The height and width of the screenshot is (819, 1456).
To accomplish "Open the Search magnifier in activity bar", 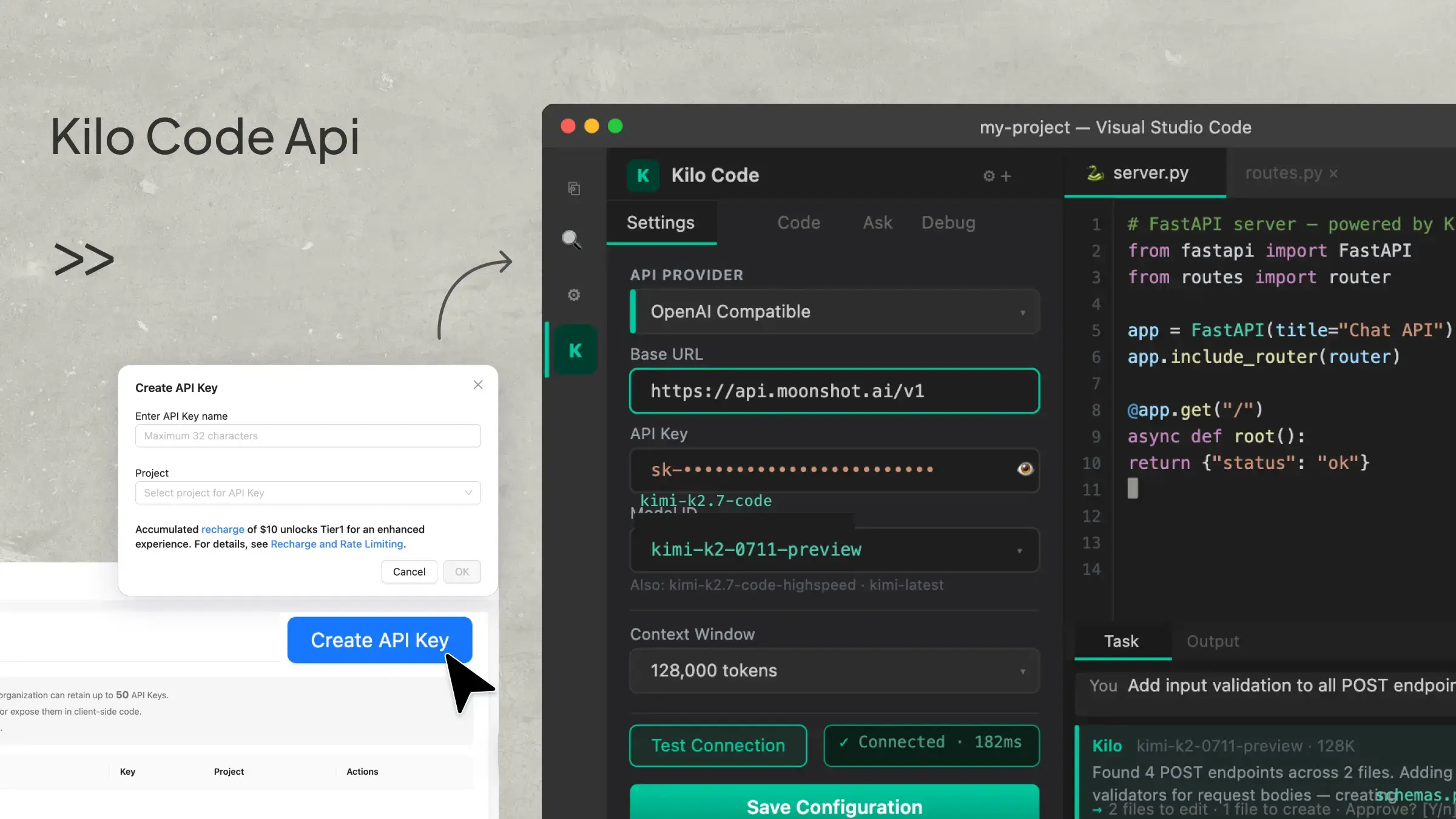I will (571, 240).
